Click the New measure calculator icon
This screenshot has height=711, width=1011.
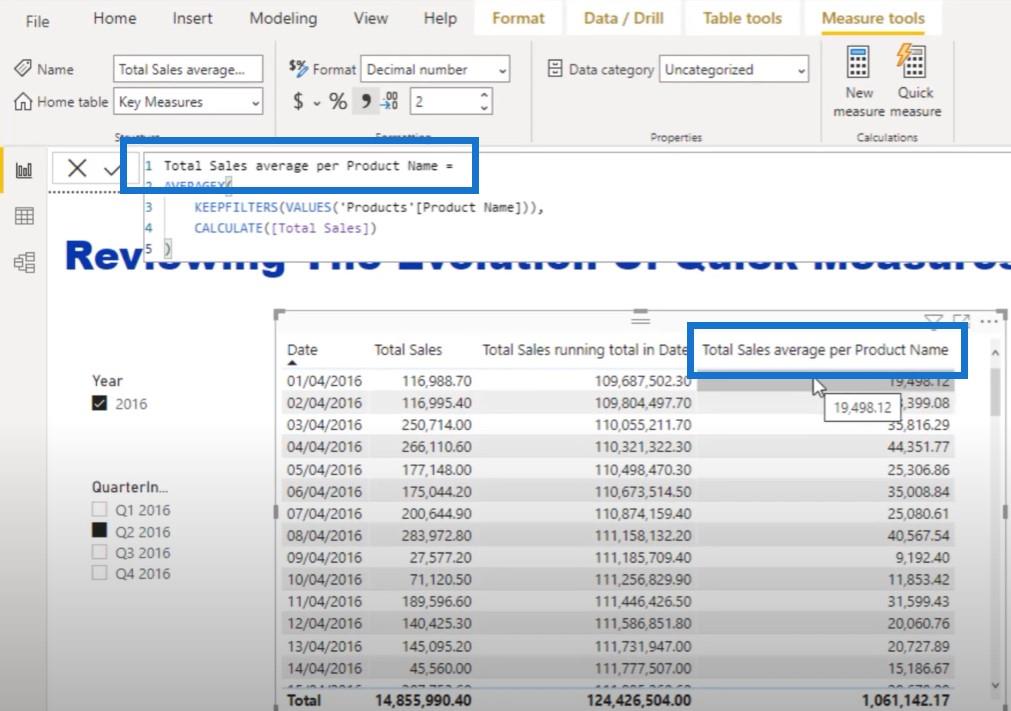858,63
